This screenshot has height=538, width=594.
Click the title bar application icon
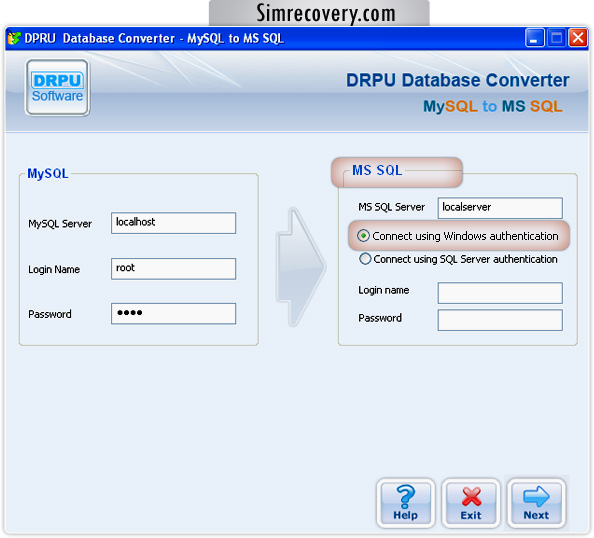(14, 38)
